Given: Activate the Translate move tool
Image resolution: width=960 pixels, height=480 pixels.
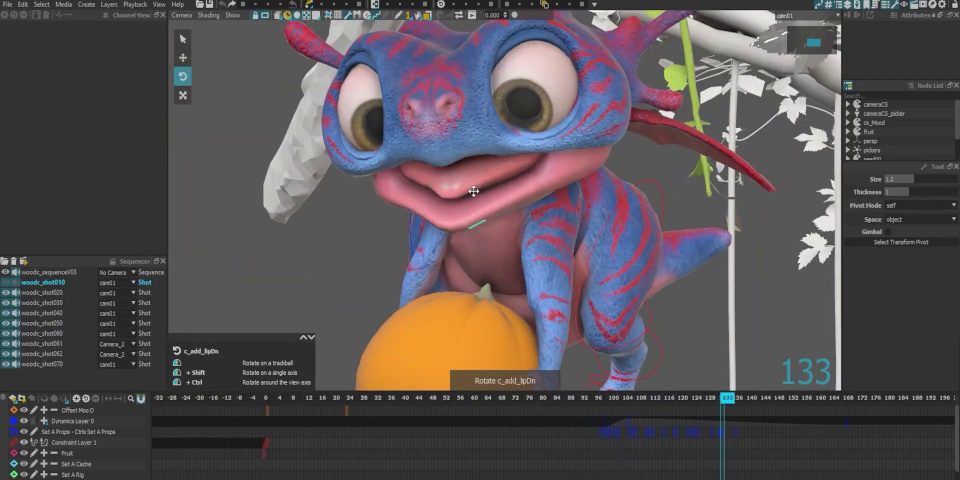Looking at the screenshot, I should 183,57.
